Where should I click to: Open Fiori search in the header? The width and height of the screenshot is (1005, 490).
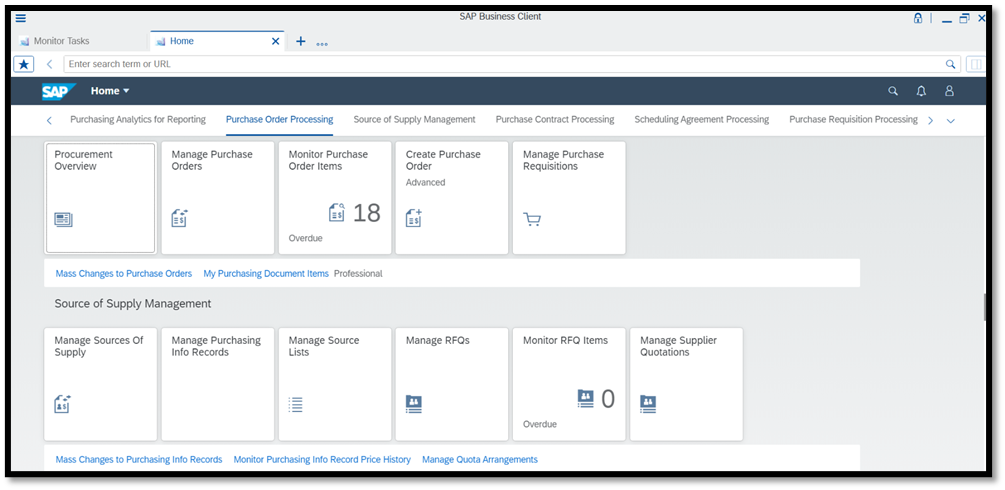893,91
